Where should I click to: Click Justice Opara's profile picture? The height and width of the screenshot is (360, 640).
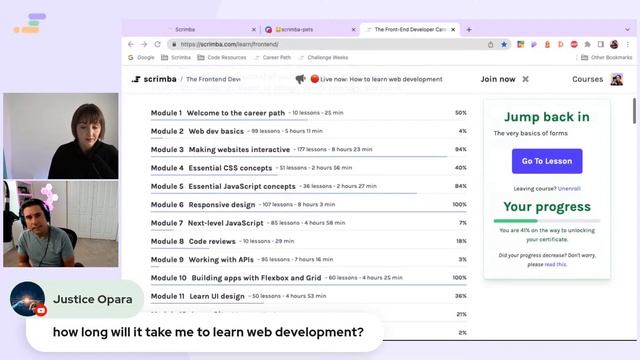tap(27, 299)
